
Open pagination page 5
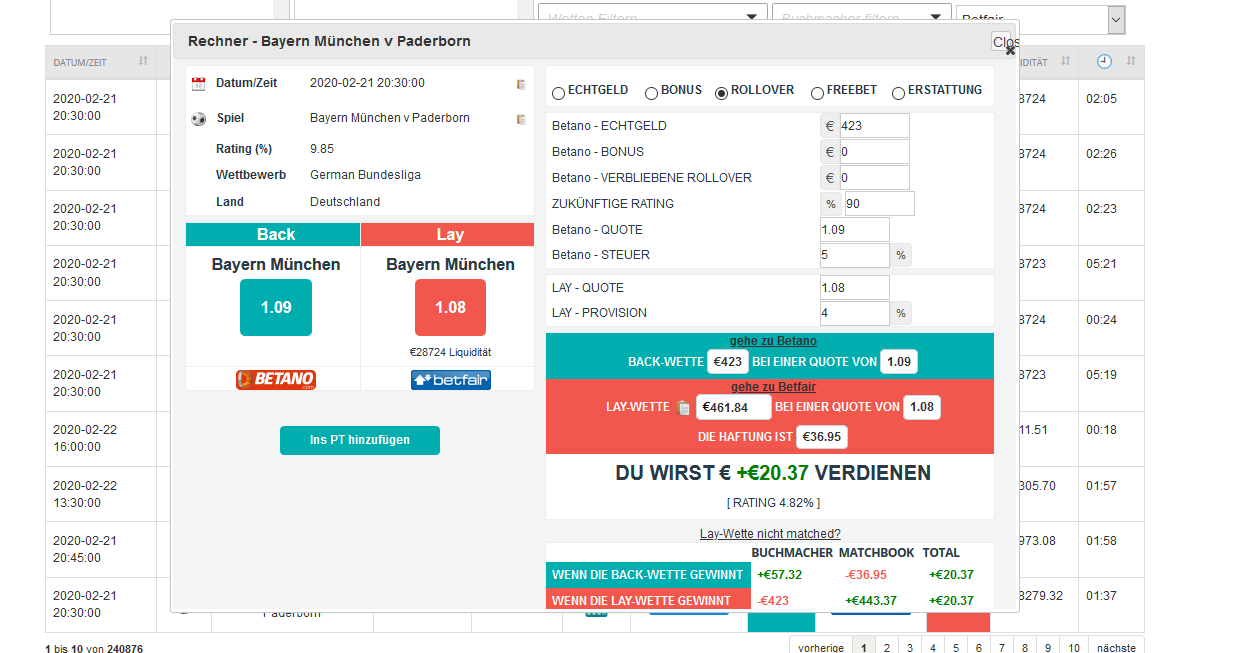tap(956, 648)
